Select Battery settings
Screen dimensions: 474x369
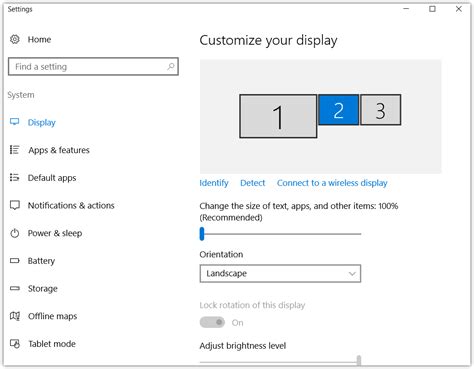[x=41, y=261]
